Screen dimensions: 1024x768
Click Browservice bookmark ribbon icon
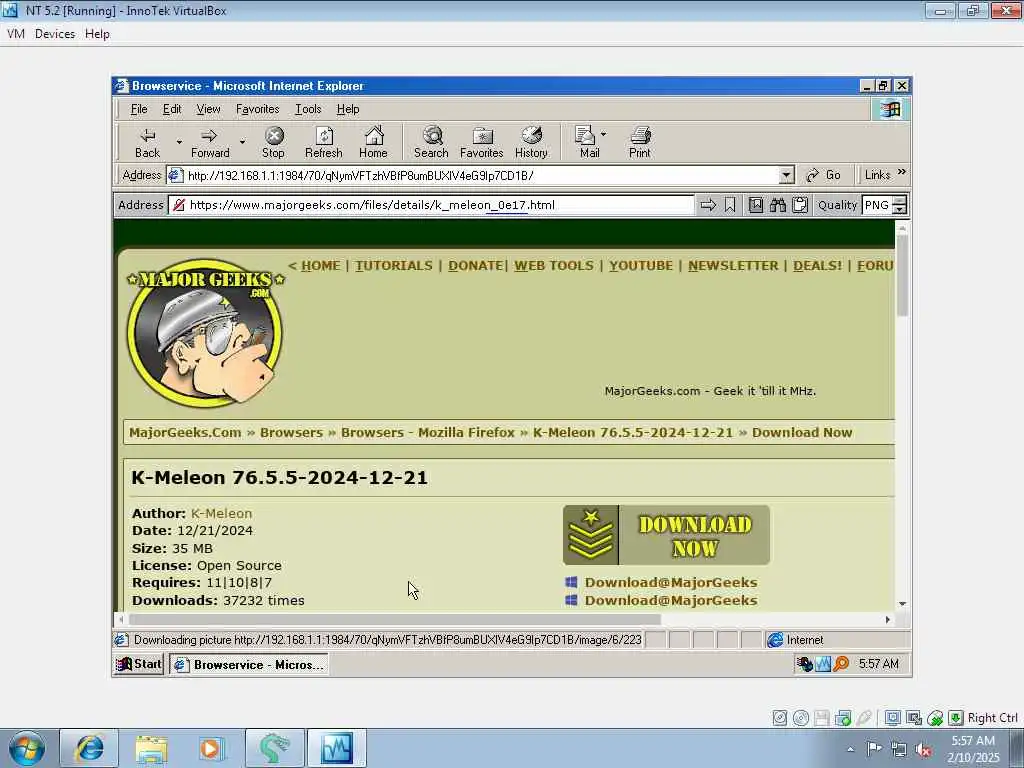click(x=730, y=205)
